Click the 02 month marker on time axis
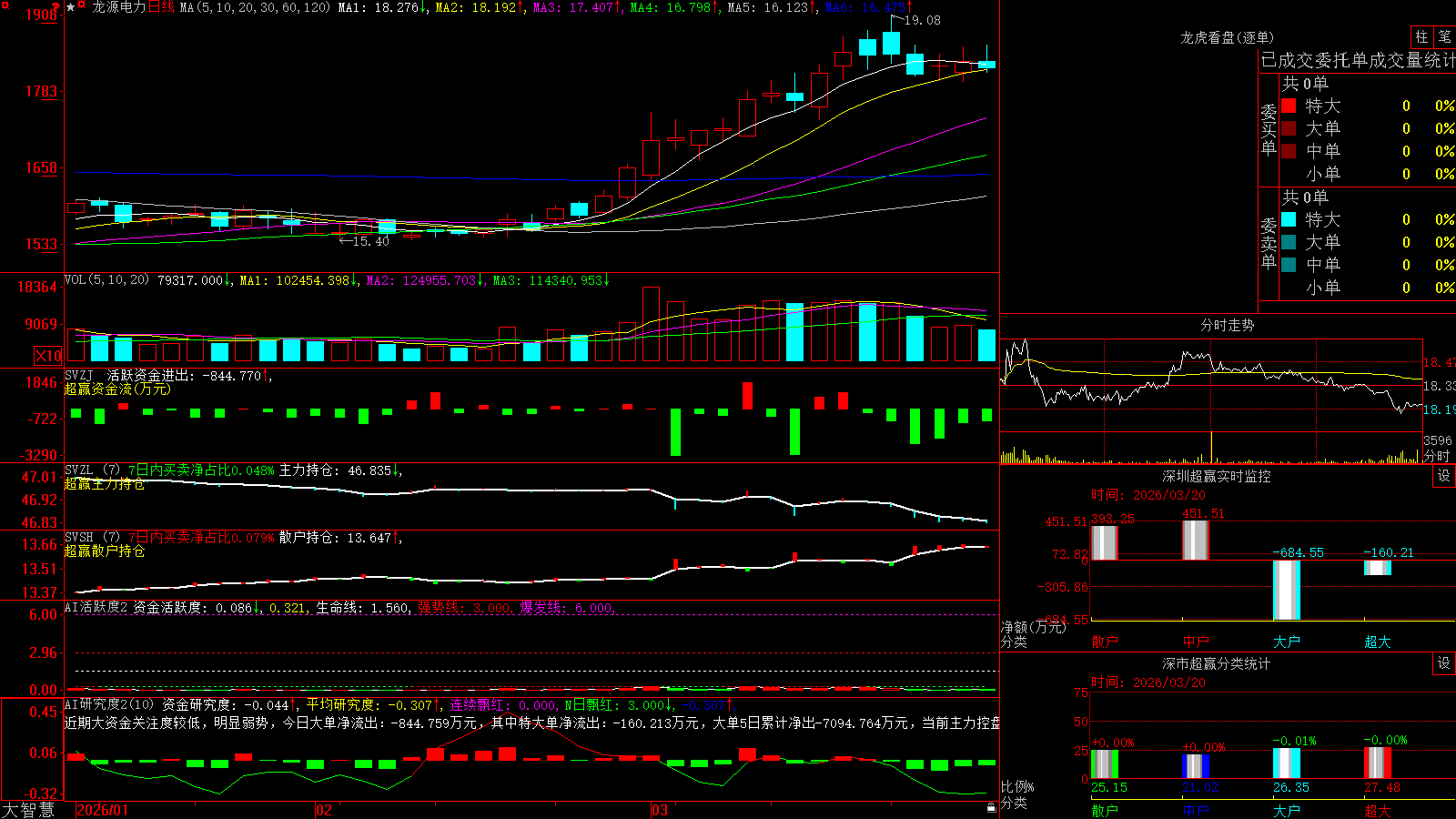Viewport: 1456px width, 819px height. pos(324,810)
